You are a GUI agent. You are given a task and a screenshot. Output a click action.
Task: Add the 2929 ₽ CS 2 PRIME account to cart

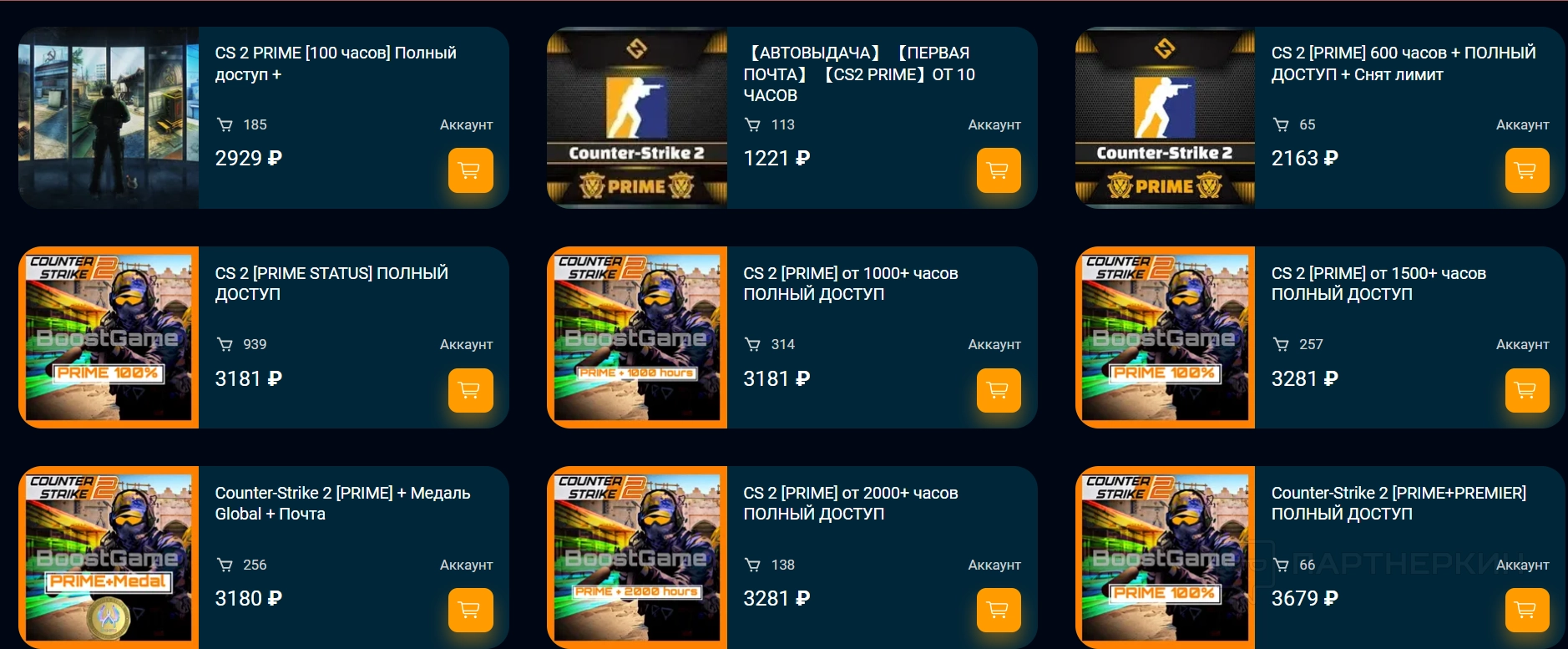point(470,170)
